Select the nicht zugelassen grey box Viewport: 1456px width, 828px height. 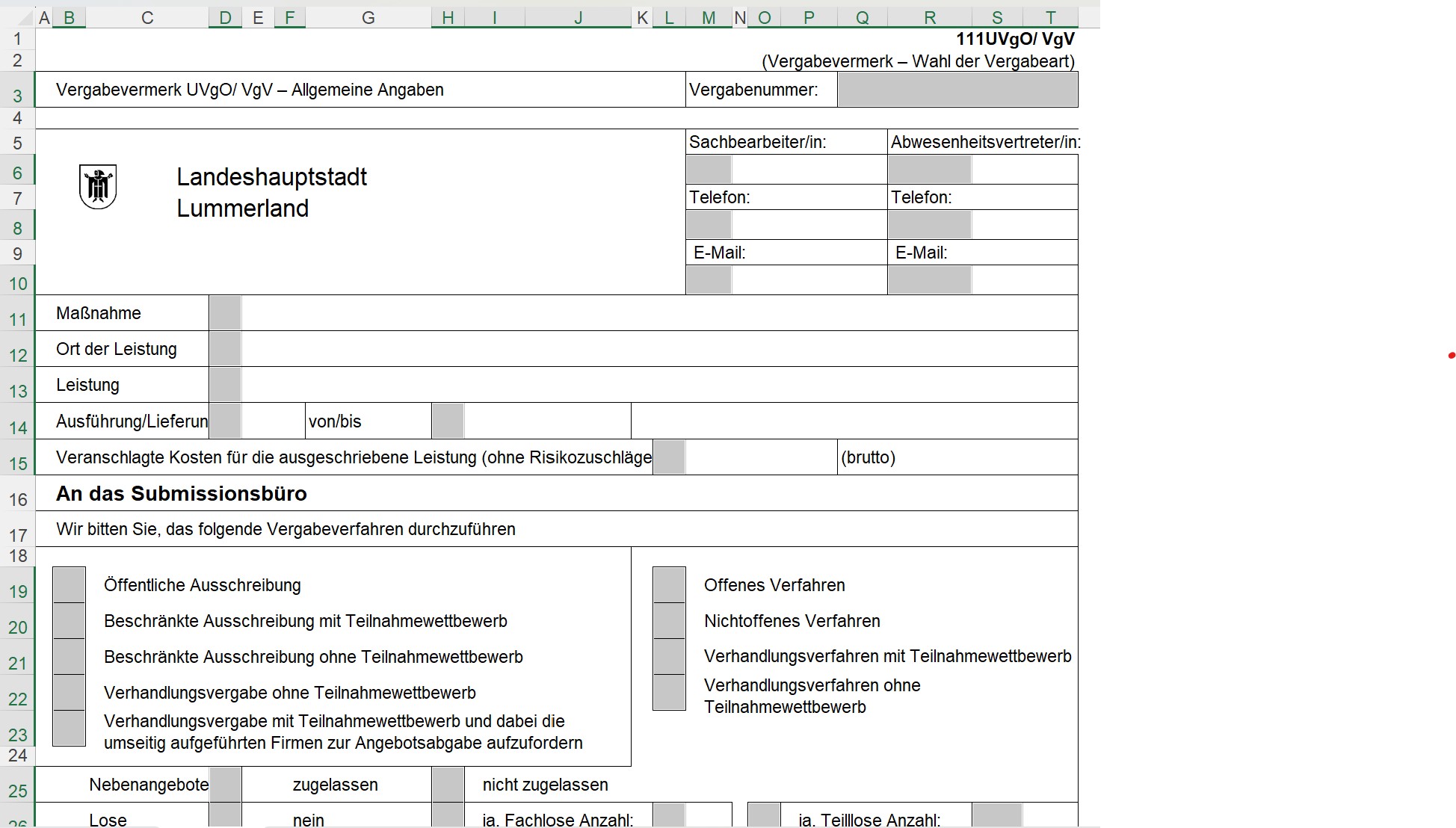pyautogui.click(x=448, y=785)
